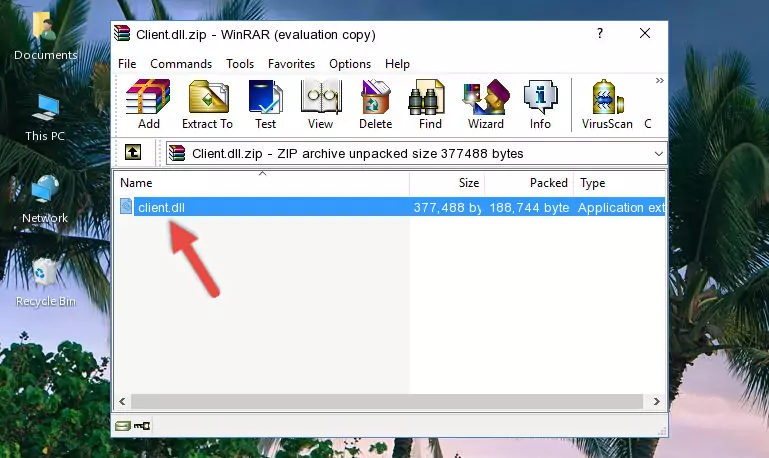Screen dimensions: 769x458
Task: Select the client.dll file row
Action: point(391,207)
